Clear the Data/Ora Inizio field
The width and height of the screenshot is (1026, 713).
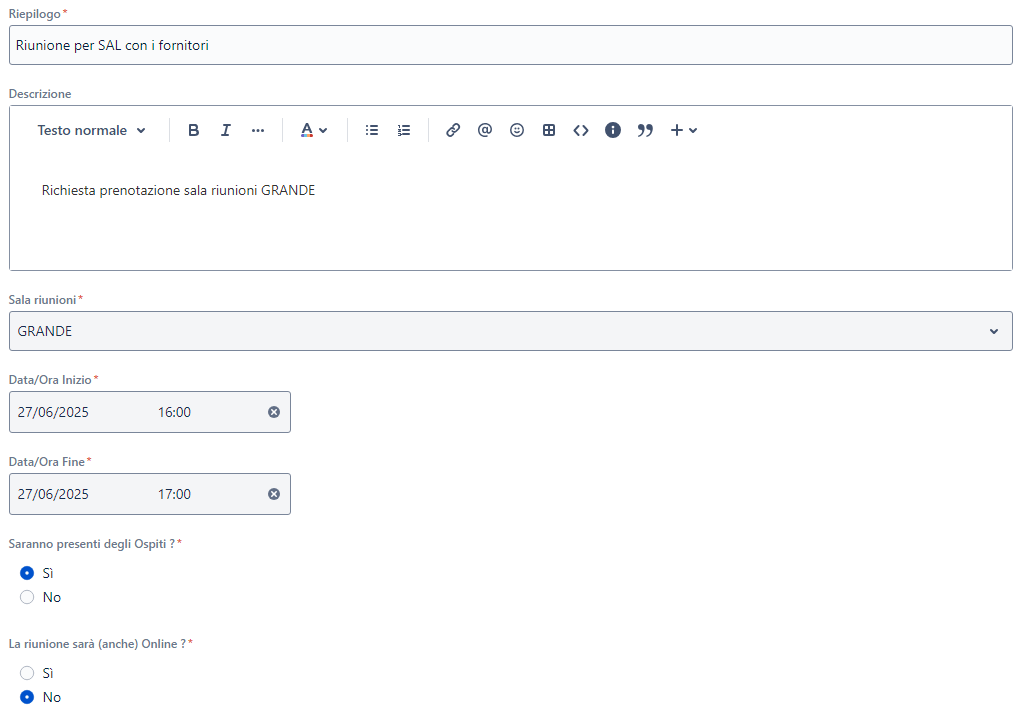[x=273, y=411]
